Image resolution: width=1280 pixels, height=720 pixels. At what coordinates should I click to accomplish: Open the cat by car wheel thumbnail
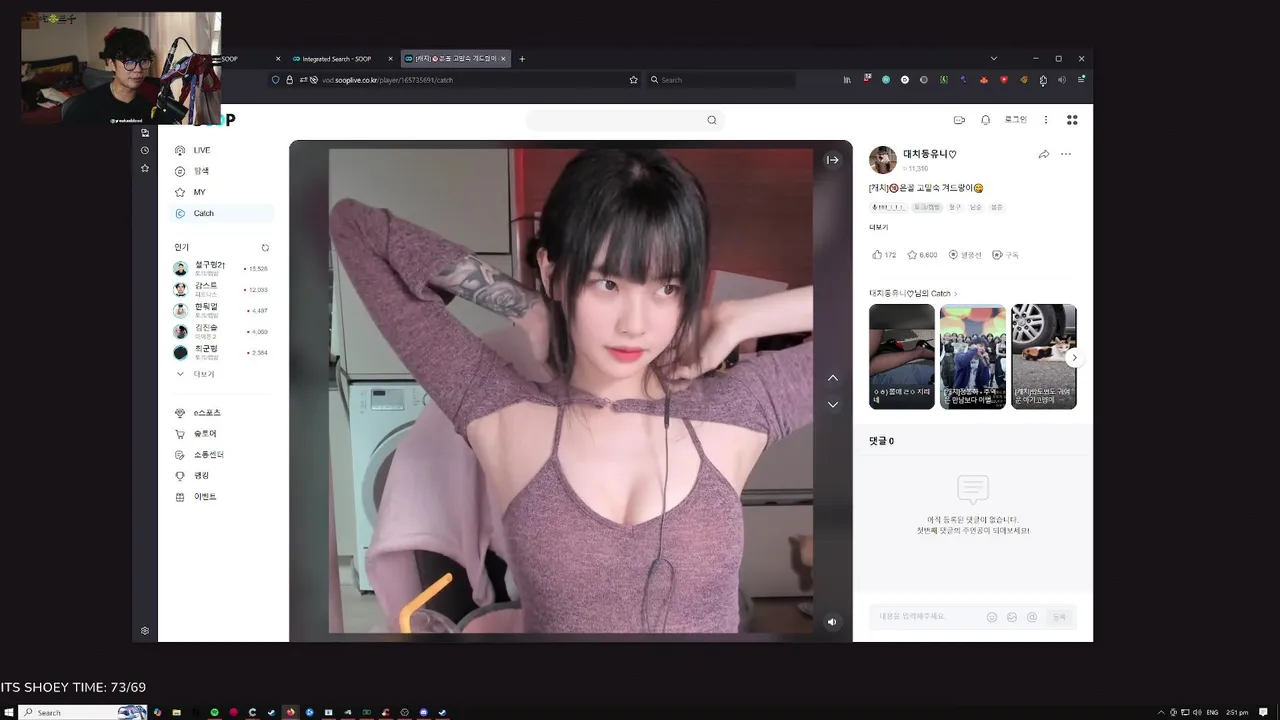[x=1044, y=357]
